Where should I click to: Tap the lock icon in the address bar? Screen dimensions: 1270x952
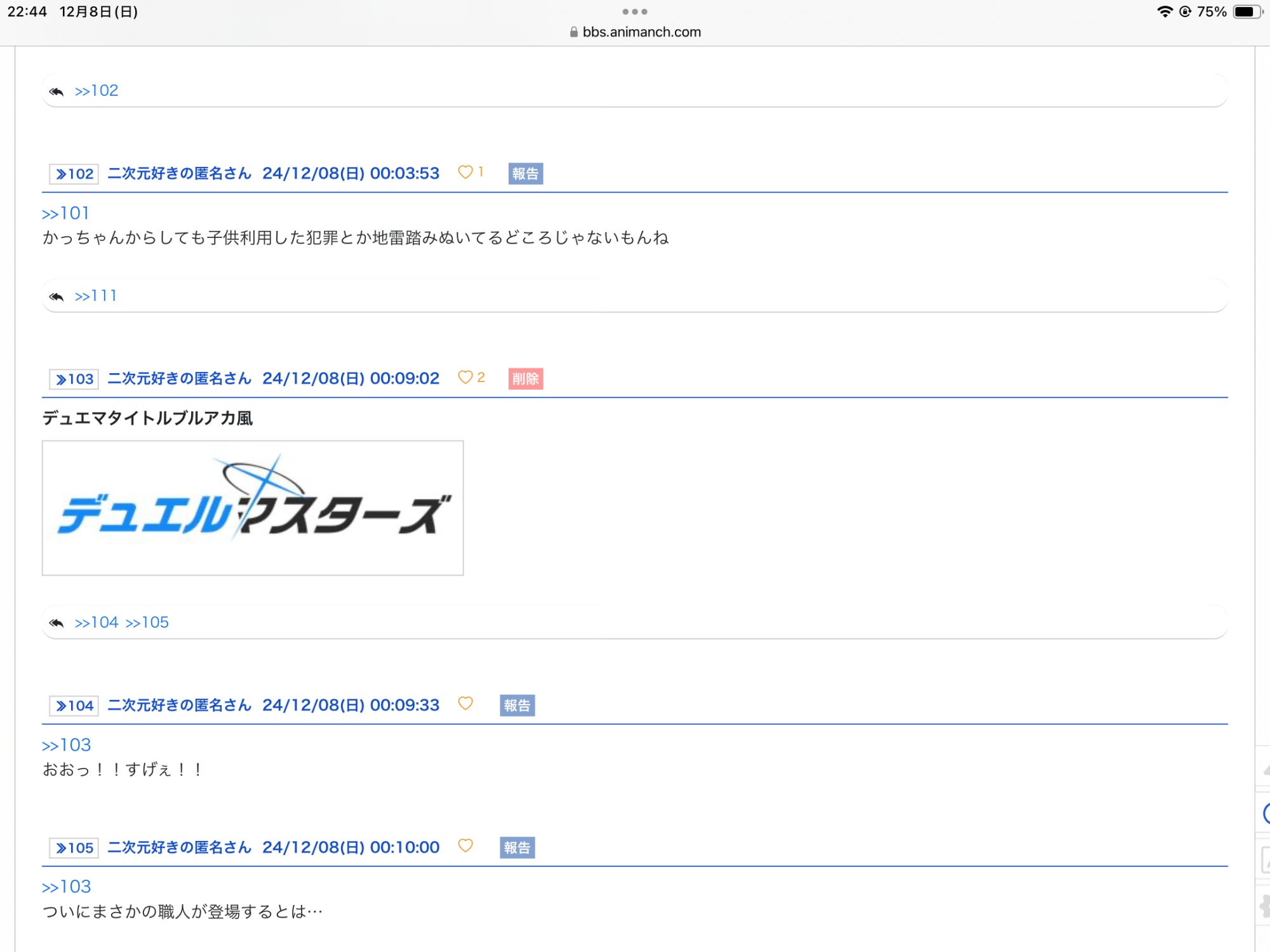tap(574, 32)
